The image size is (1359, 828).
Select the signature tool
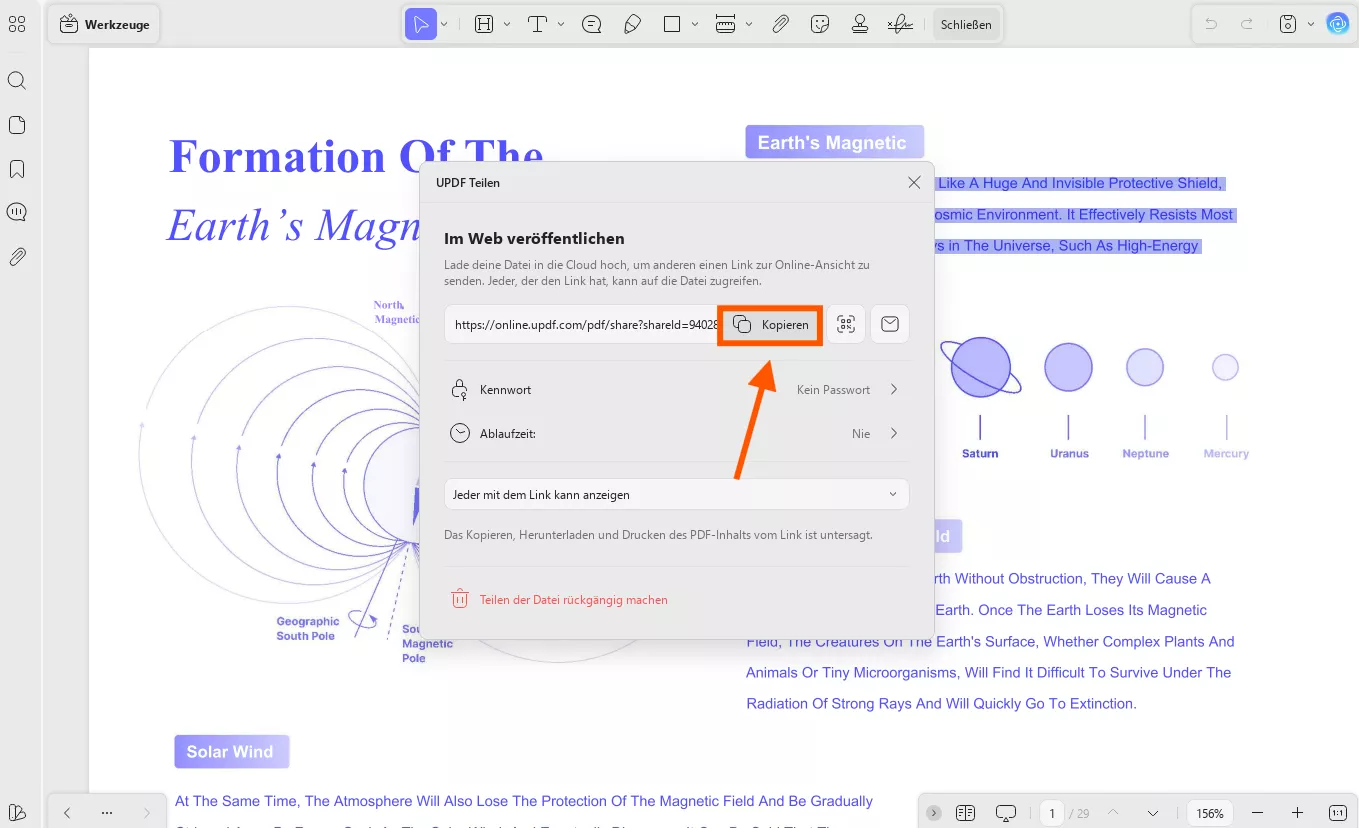(x=900, y=24)
